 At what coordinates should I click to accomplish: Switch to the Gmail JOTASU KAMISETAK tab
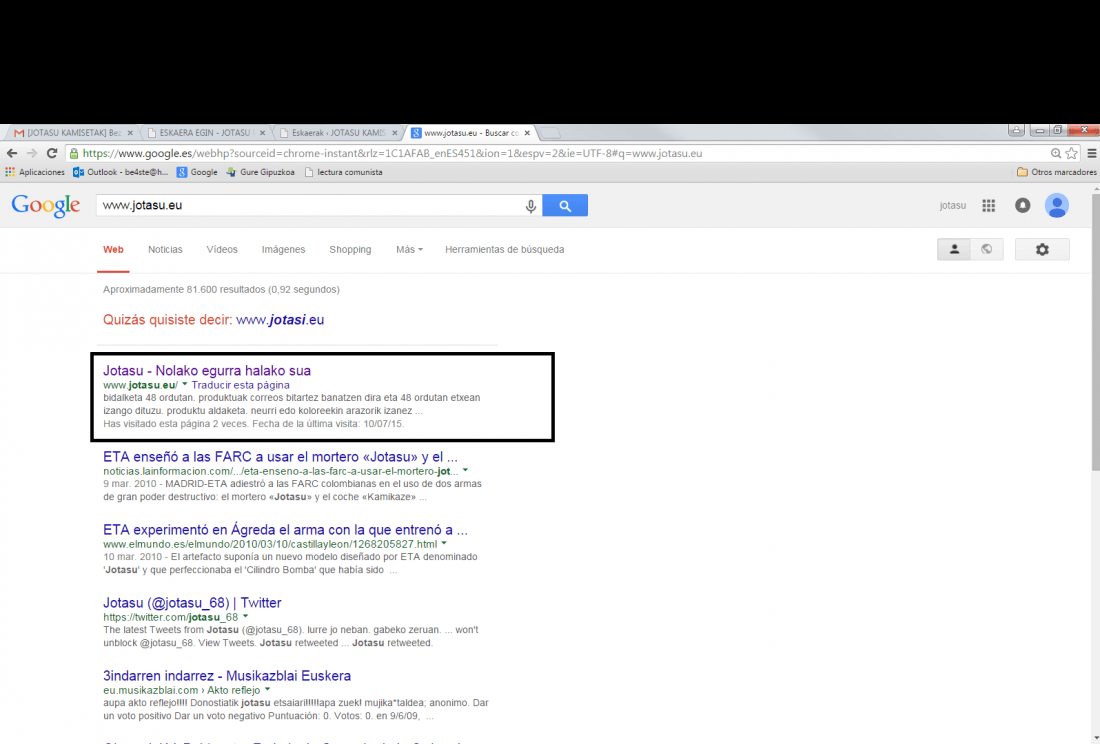pyautogui.click(x=68, y=133)
